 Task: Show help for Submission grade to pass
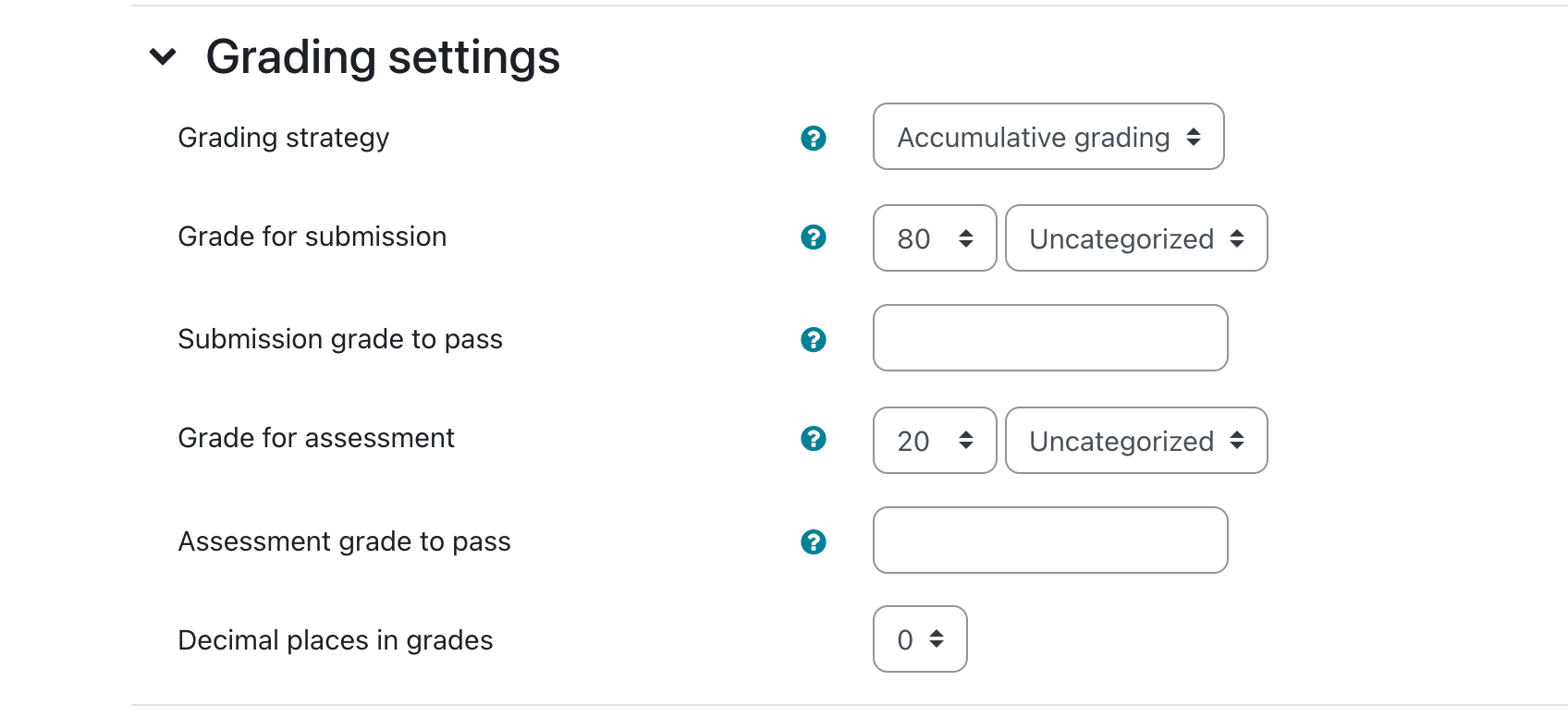click(x=813, y=339)
